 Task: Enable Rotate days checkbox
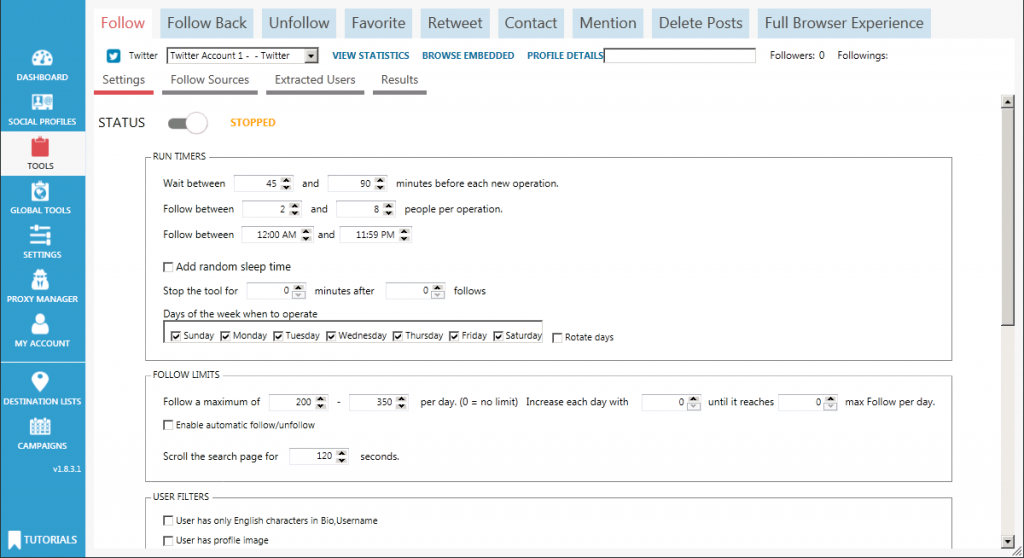(557, 338)
